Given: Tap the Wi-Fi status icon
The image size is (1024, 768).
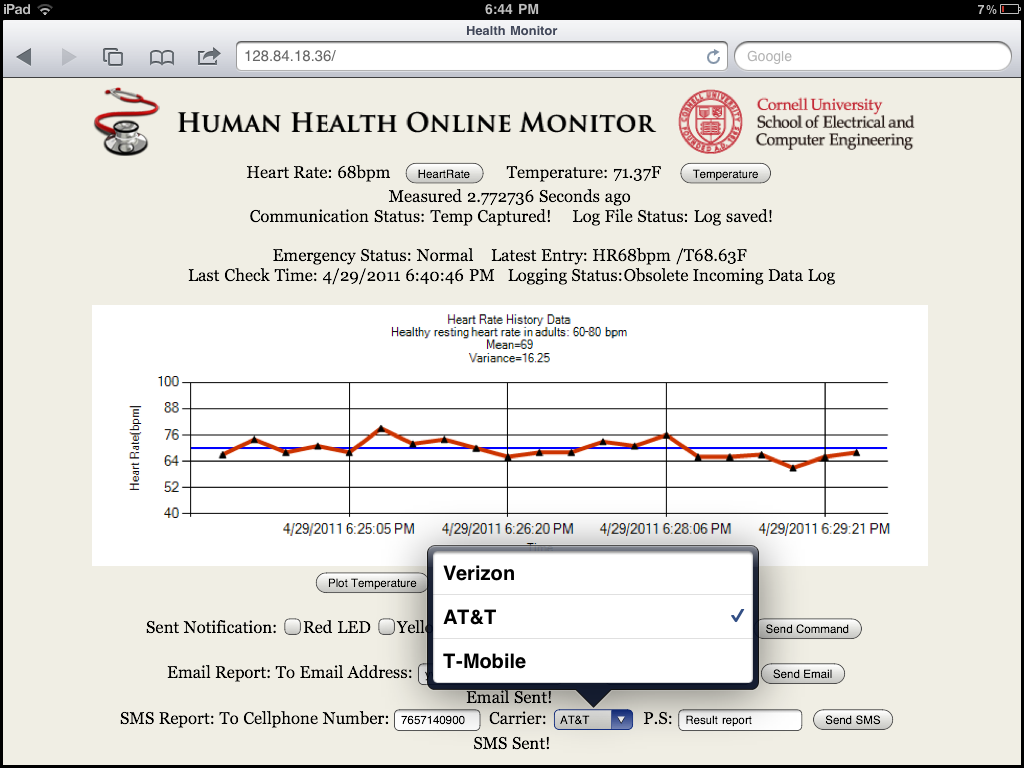Looking at the screenshot, I should coord(45,9).
